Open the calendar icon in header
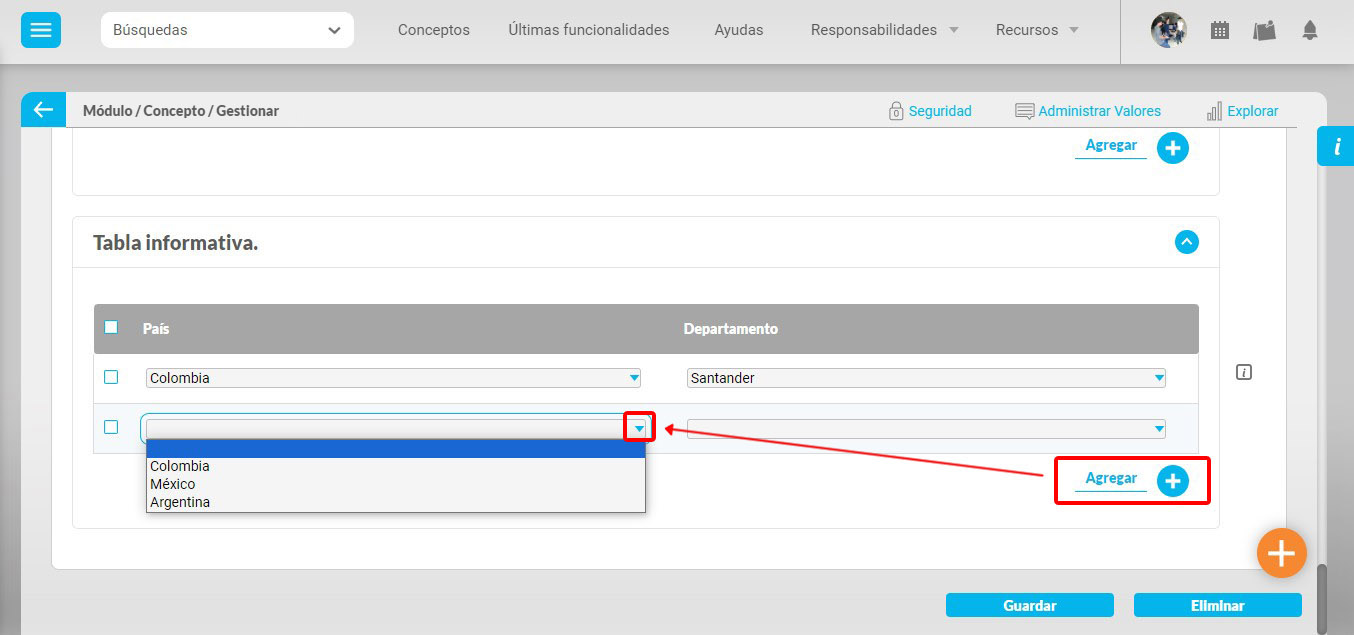This screenshot has height=635, width=1354. coord(1220,30)
